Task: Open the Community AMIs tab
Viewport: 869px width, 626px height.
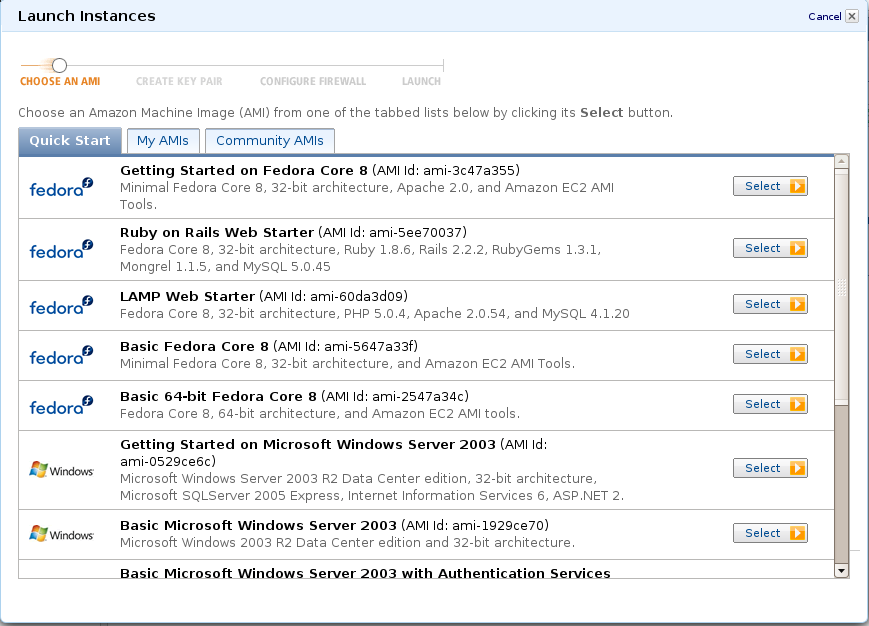Action: tap(270, 141)
